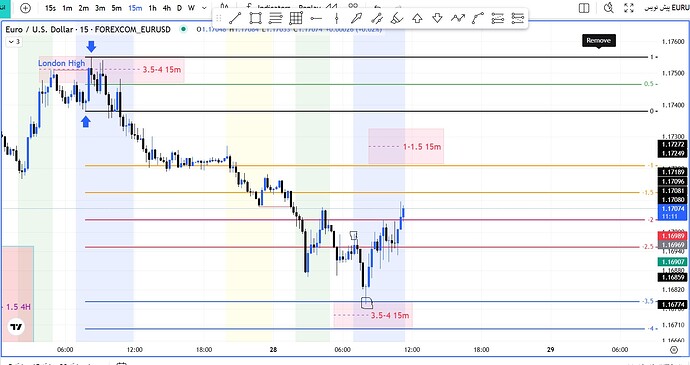This screenshot has width=690, height=365.
Task: Select the Rectangle drawing tool
Action: coord(255,18)
